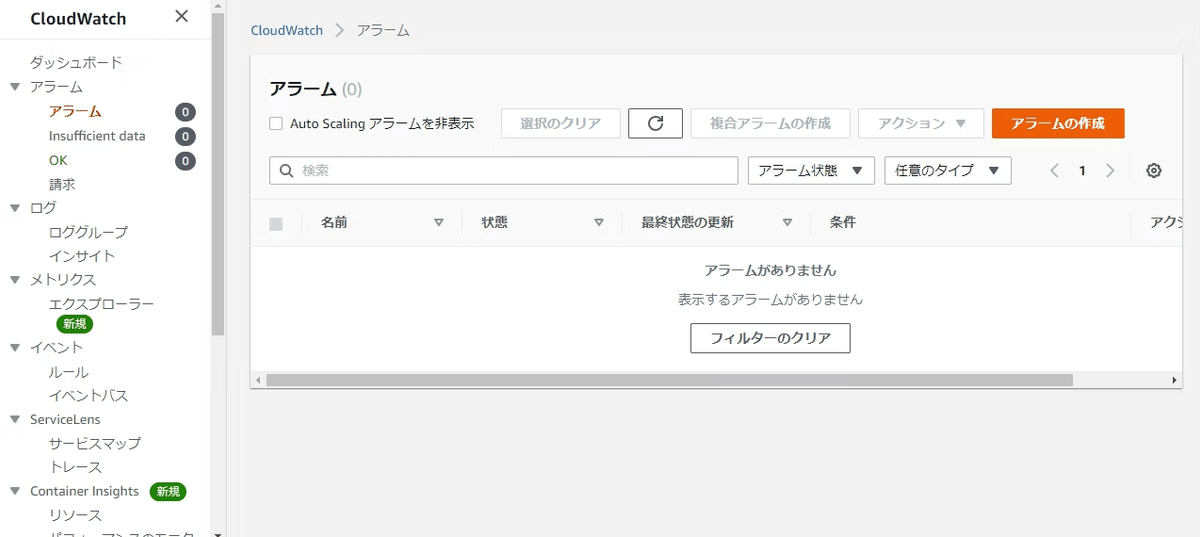1200x537 pixels.
Task: Open リソース in the sidebar
Action: click(x=75, y=516)
